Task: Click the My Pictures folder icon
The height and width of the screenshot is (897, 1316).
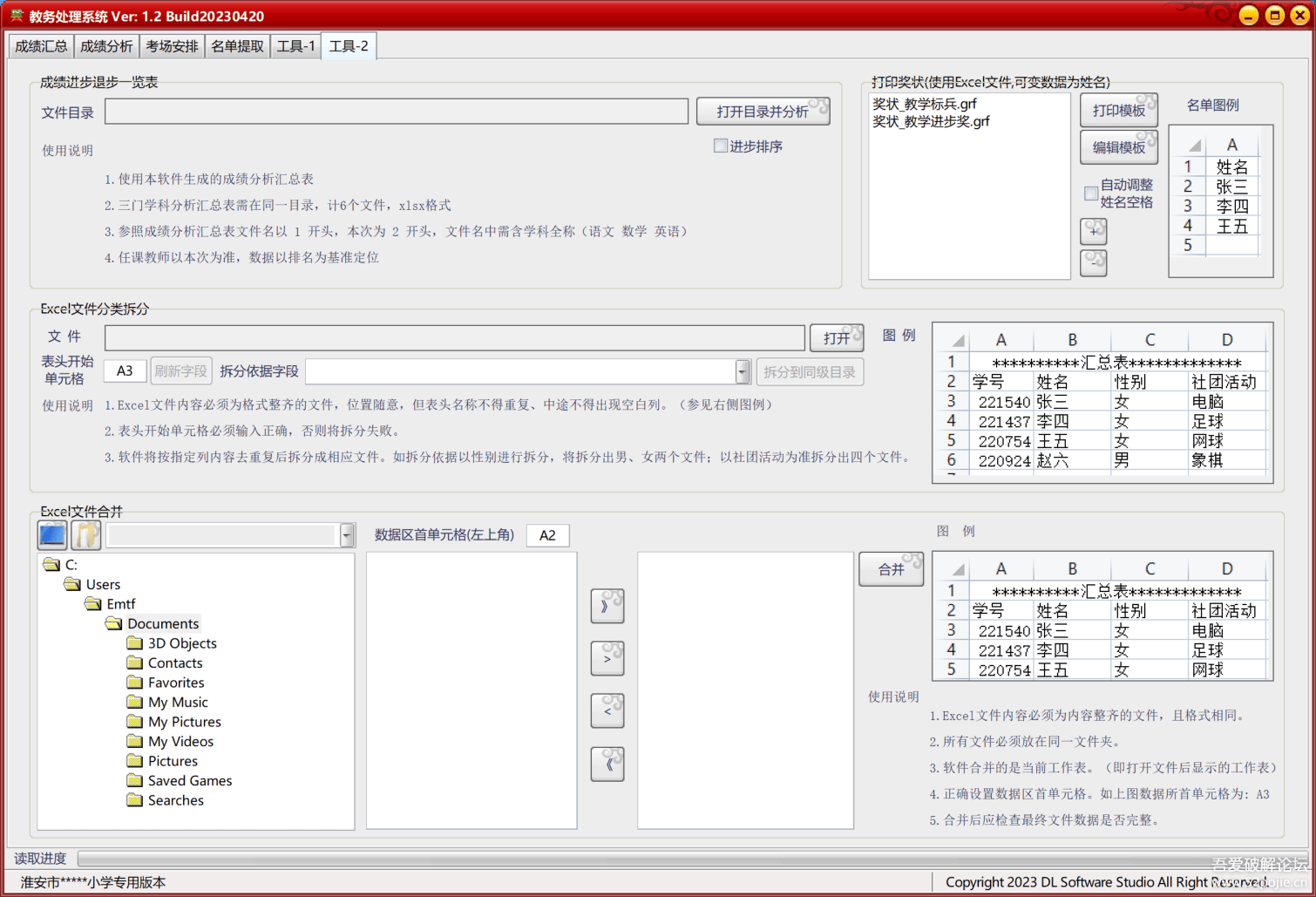Action: point(134,722)
